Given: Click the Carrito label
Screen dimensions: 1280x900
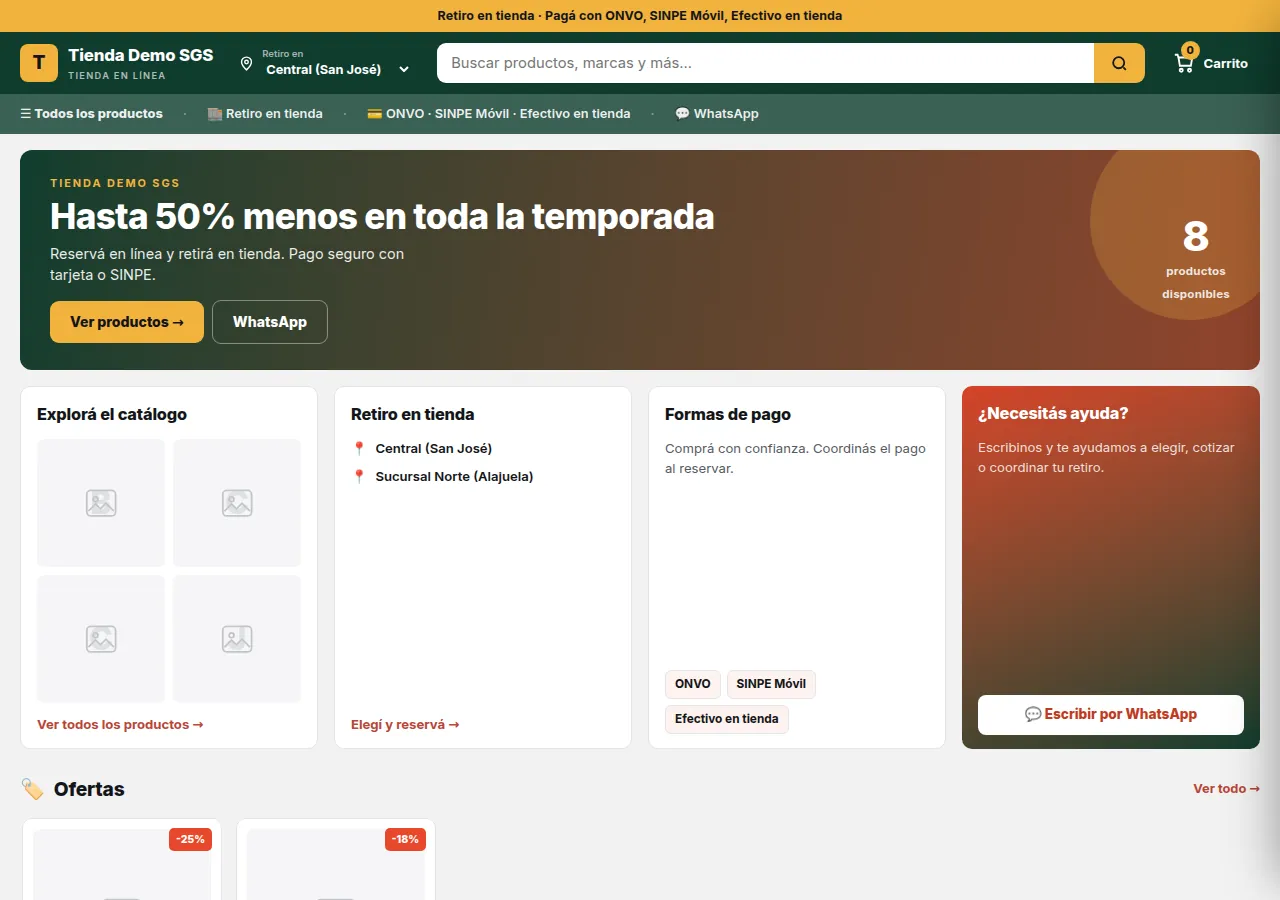Looking at the screenshot, I should point(1226,63).
